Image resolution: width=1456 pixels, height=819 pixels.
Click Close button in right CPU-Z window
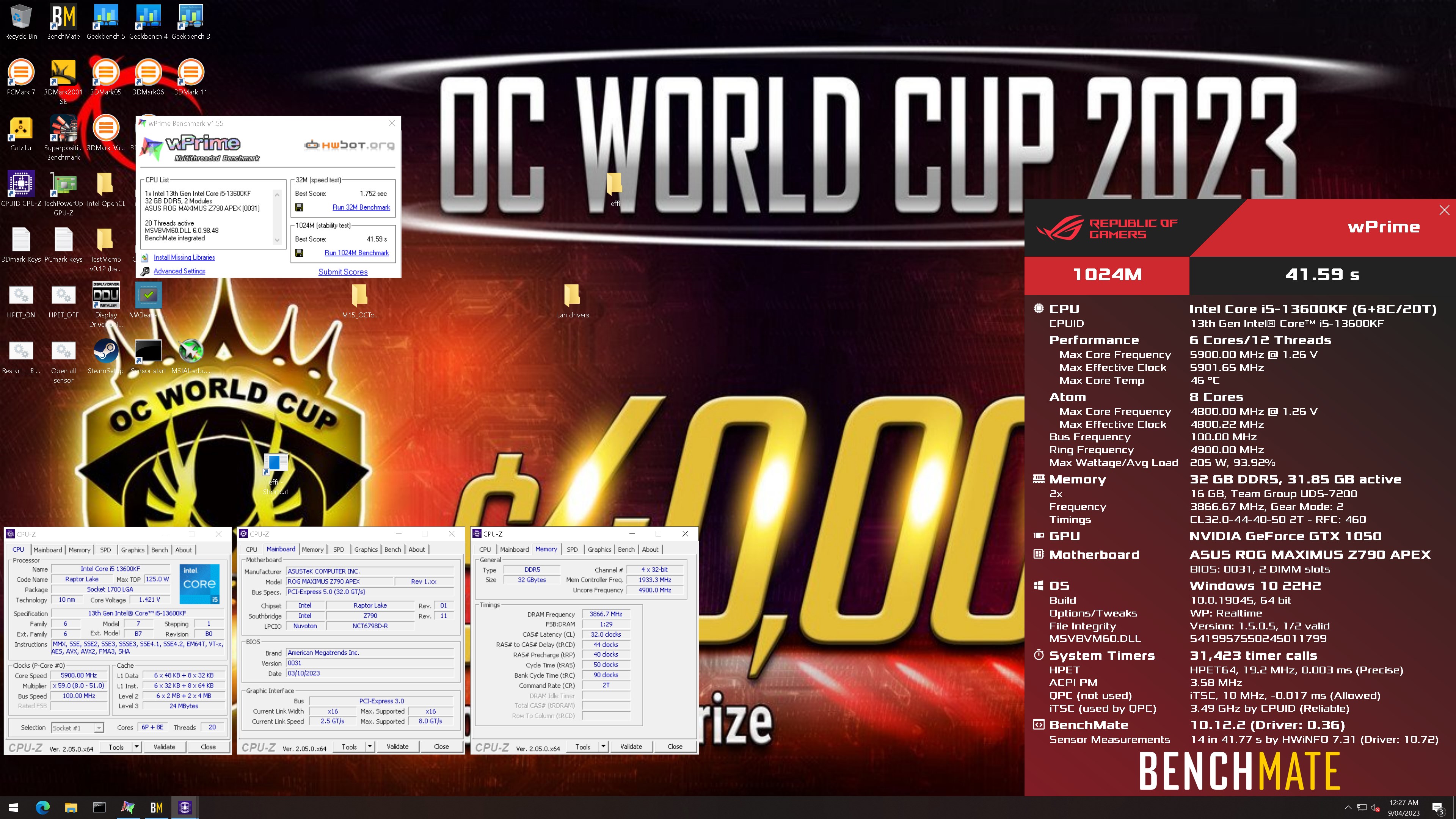[675, 747]
